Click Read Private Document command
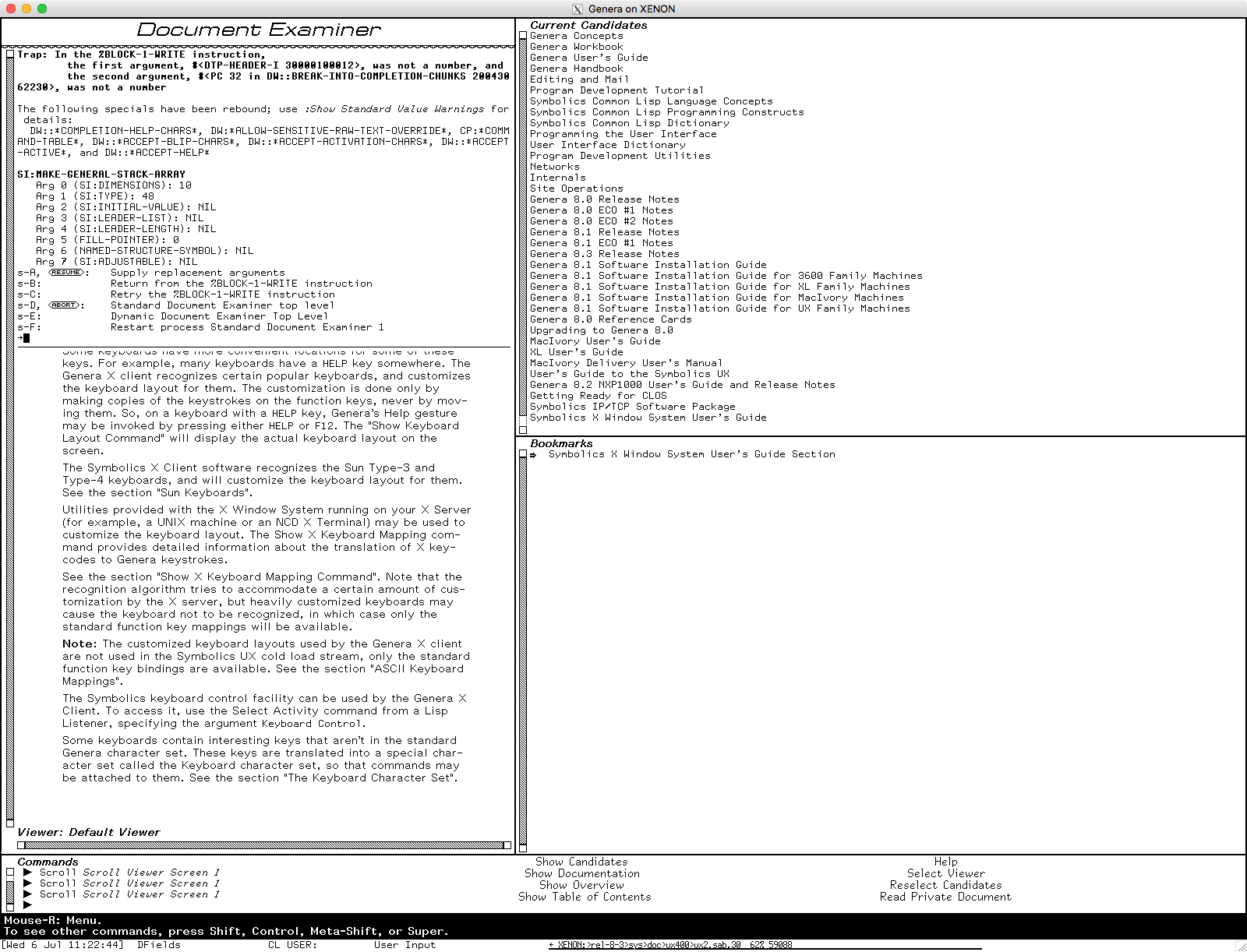 [945, 897]
